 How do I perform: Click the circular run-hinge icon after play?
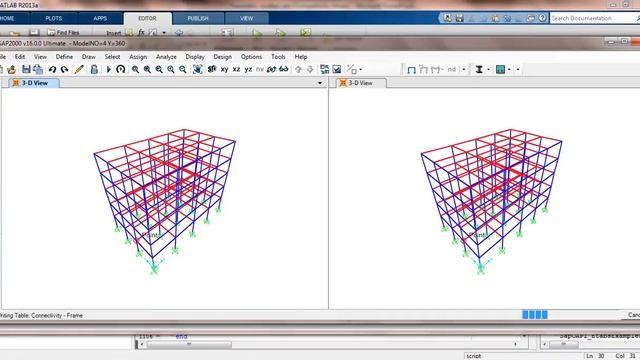[120, 69]
